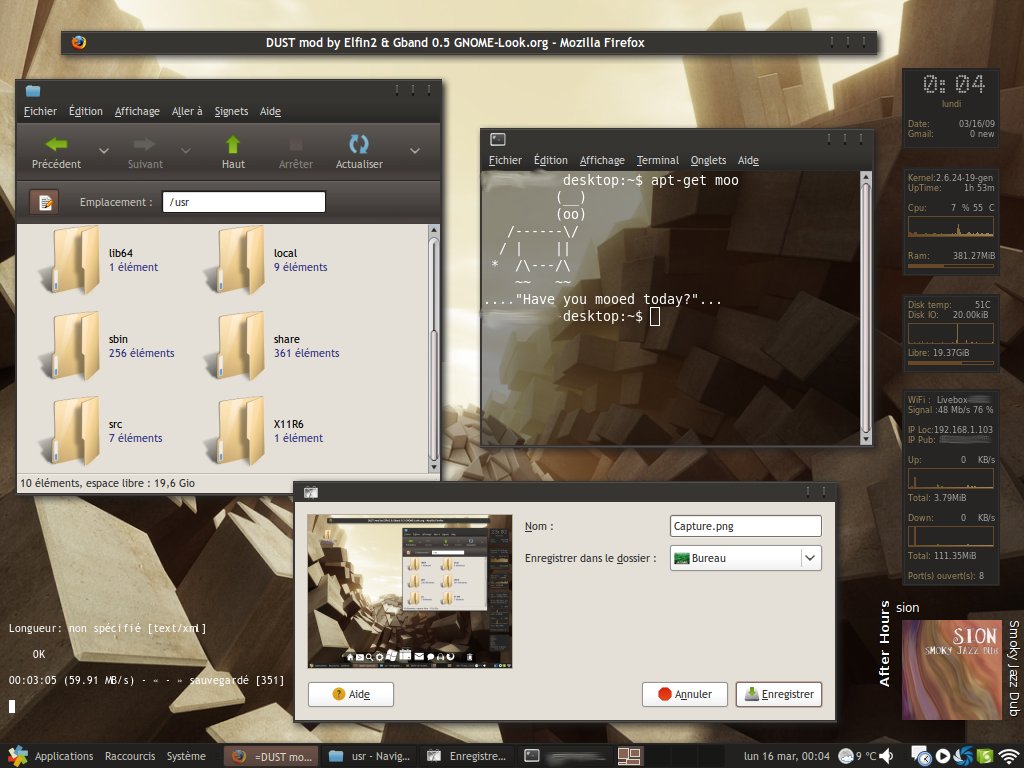This screenshot has width=1024, height=768.
Task: Open the sbin folder
Action: point(73,345)
